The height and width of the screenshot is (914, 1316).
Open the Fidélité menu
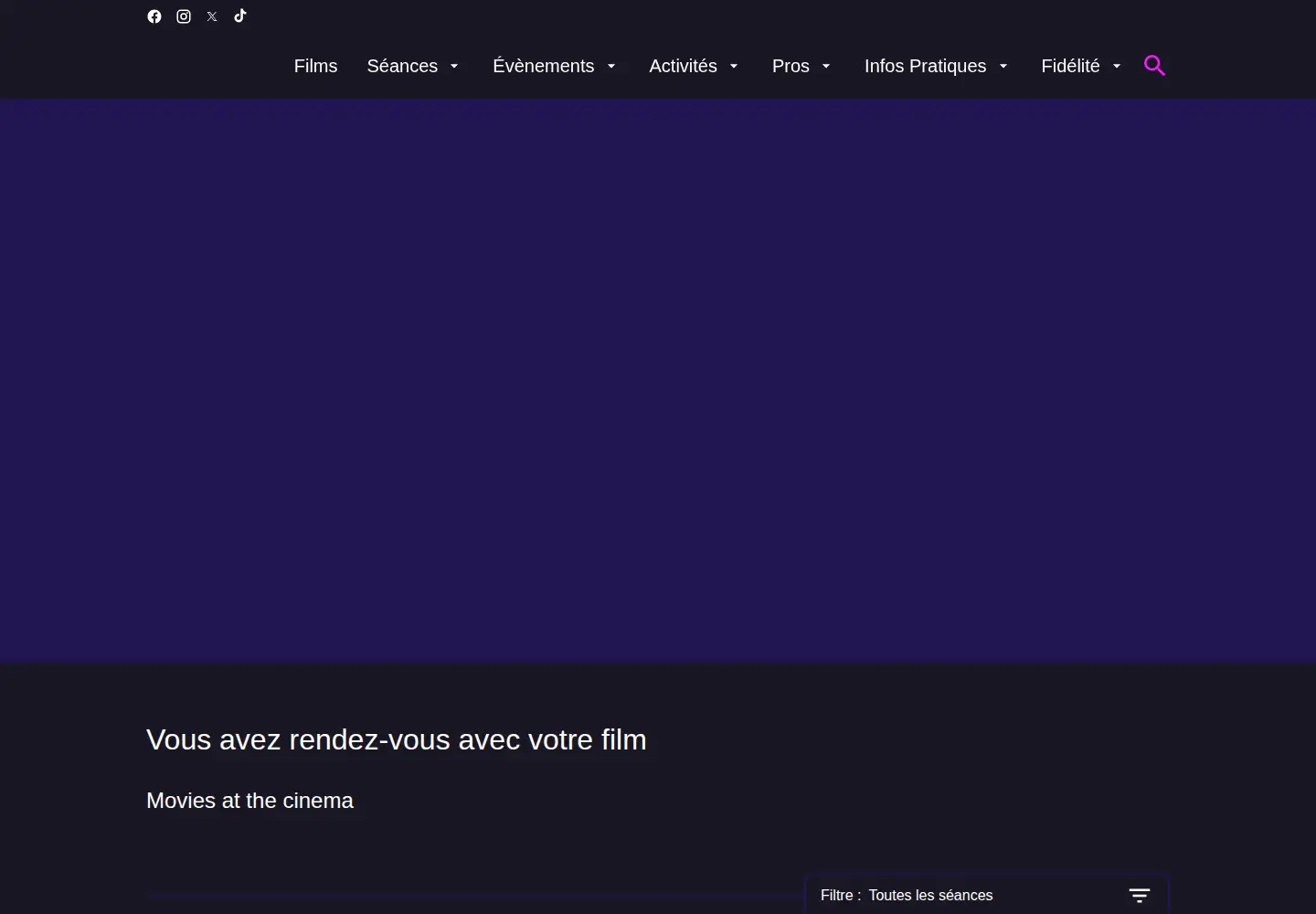pos(1070,66)
